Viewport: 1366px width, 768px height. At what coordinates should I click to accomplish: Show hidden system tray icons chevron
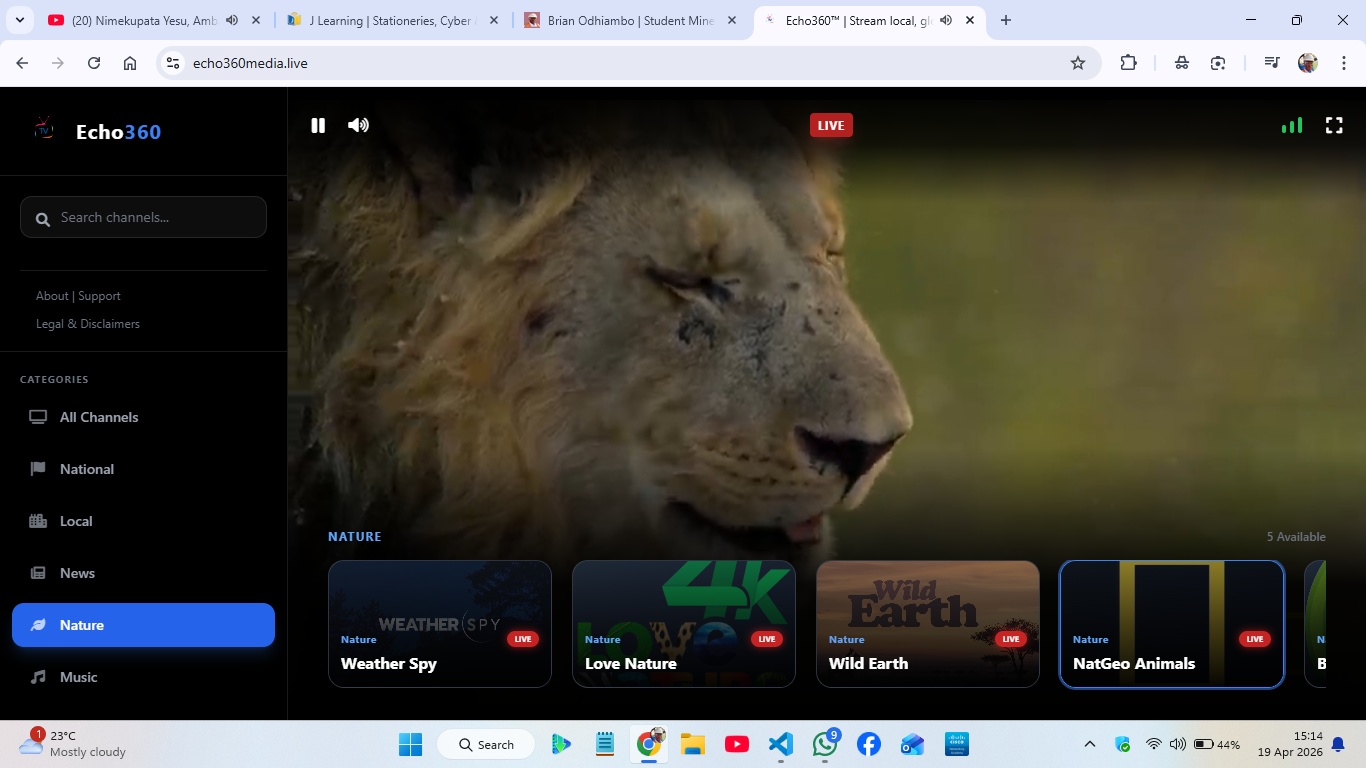click(1090, 744)
